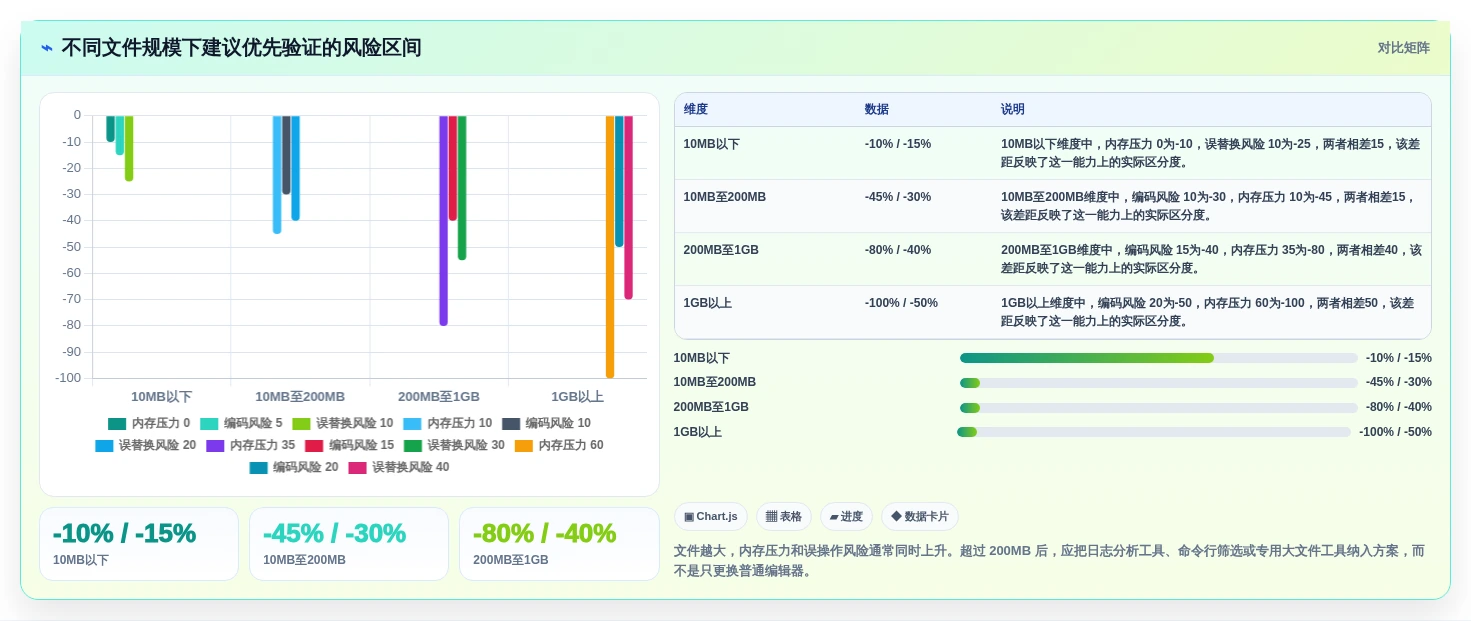Hide the 编码风险 10 dataset in the legend

click(x=546, y=424)
